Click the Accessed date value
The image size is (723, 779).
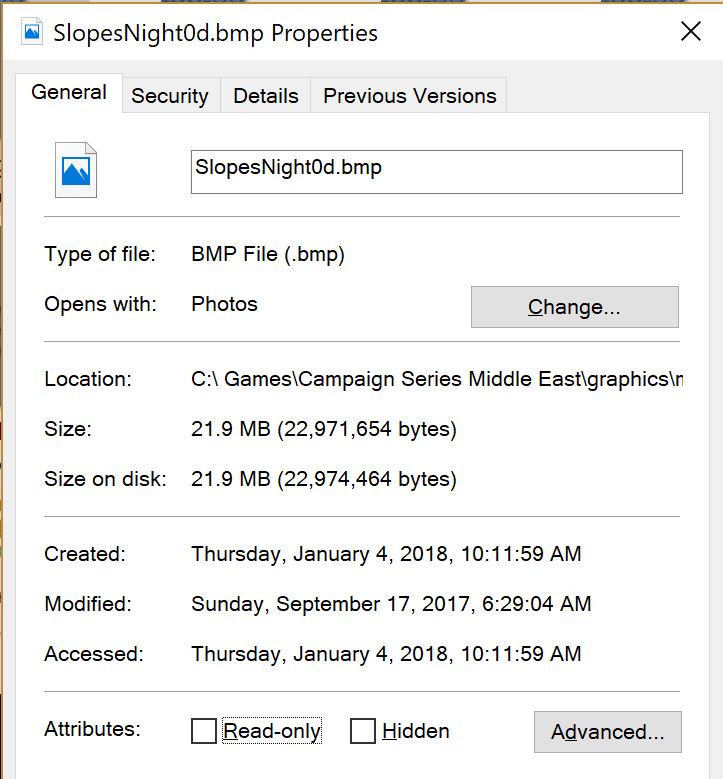(386, 654)
